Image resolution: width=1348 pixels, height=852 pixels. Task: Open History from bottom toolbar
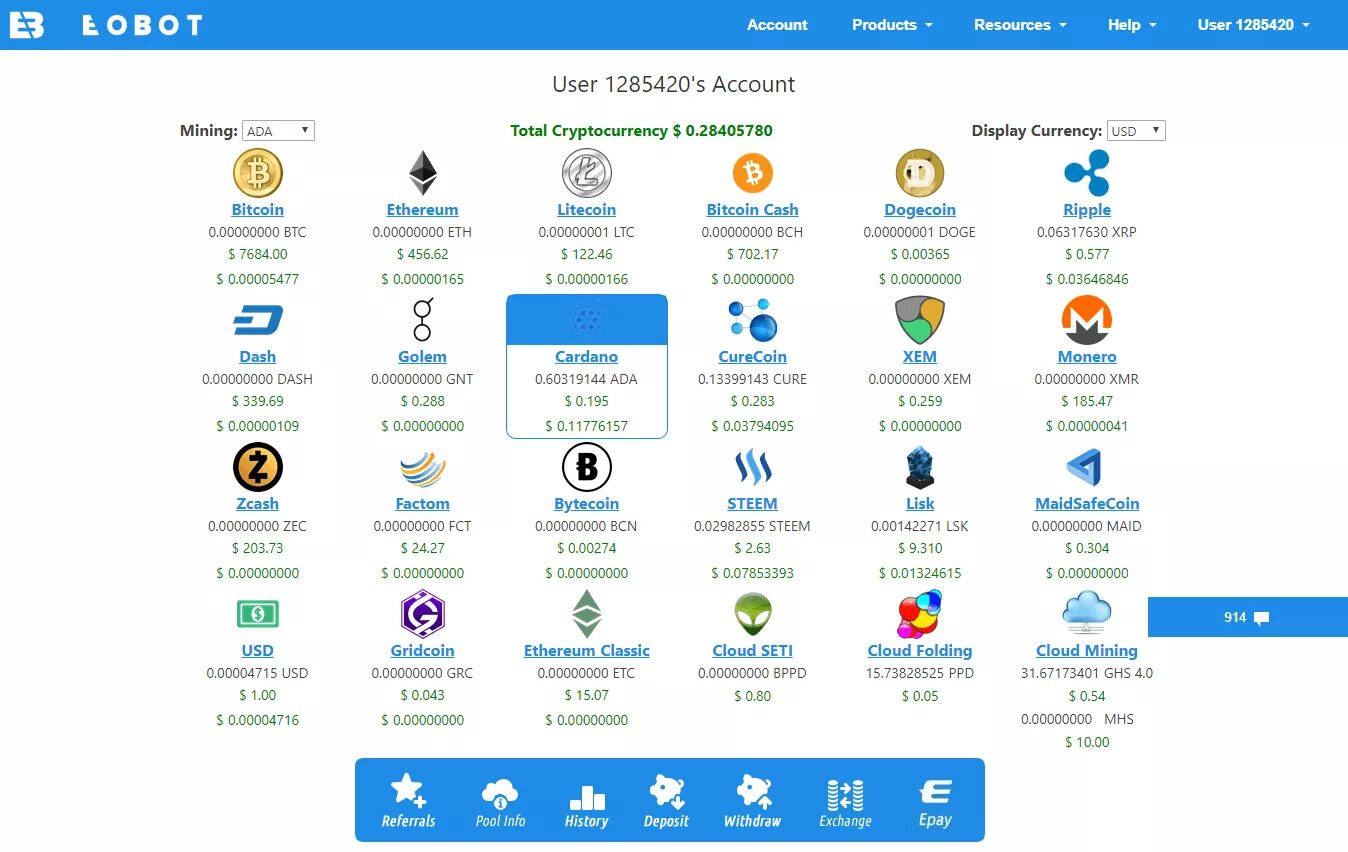(x=586, y=808)
